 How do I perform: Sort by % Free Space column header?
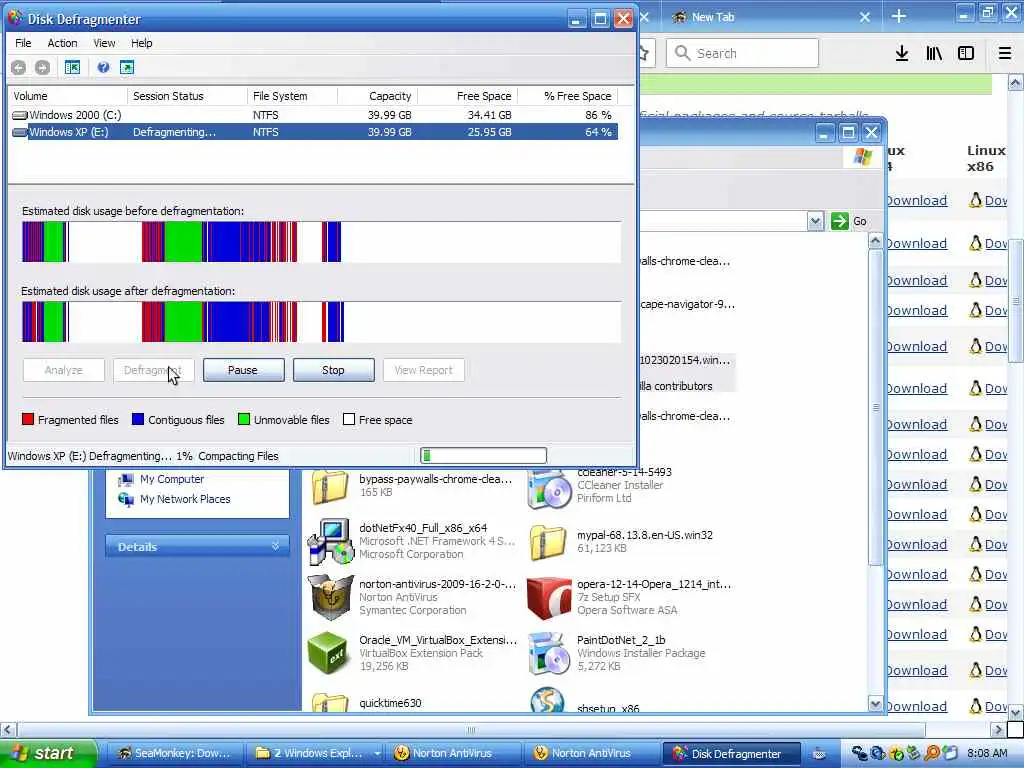coord(568,96)
